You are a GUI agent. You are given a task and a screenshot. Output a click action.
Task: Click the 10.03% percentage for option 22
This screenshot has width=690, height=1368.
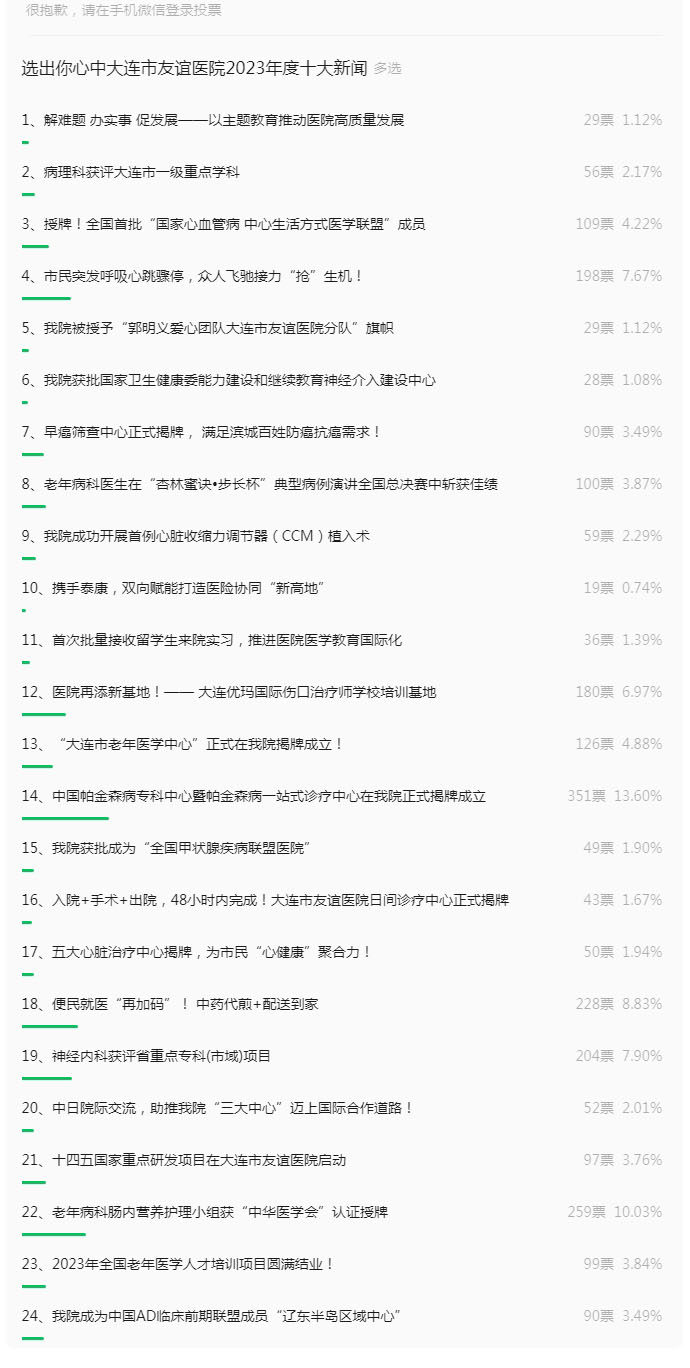pos(638,1212)
